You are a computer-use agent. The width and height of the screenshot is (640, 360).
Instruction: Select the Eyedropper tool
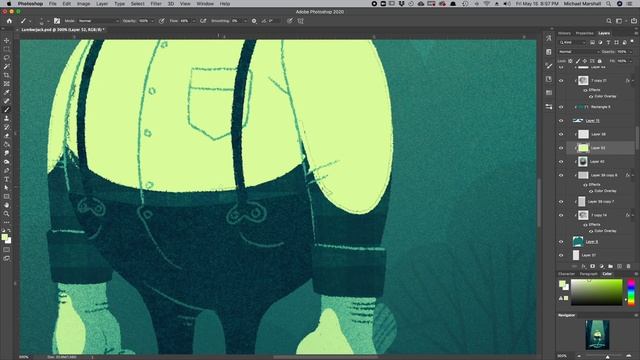pyautogui.click(x=7, y=92)
